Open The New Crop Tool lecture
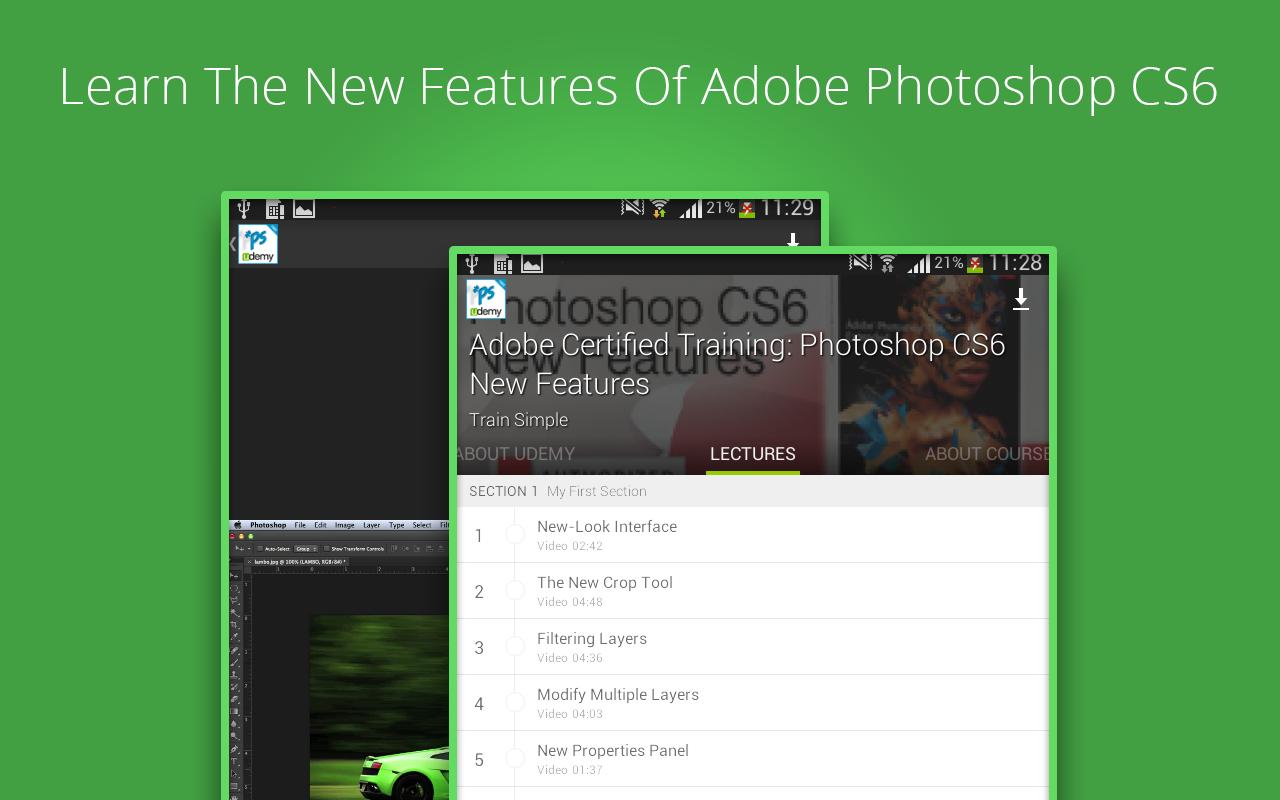1280x800 pixels. 604,582
